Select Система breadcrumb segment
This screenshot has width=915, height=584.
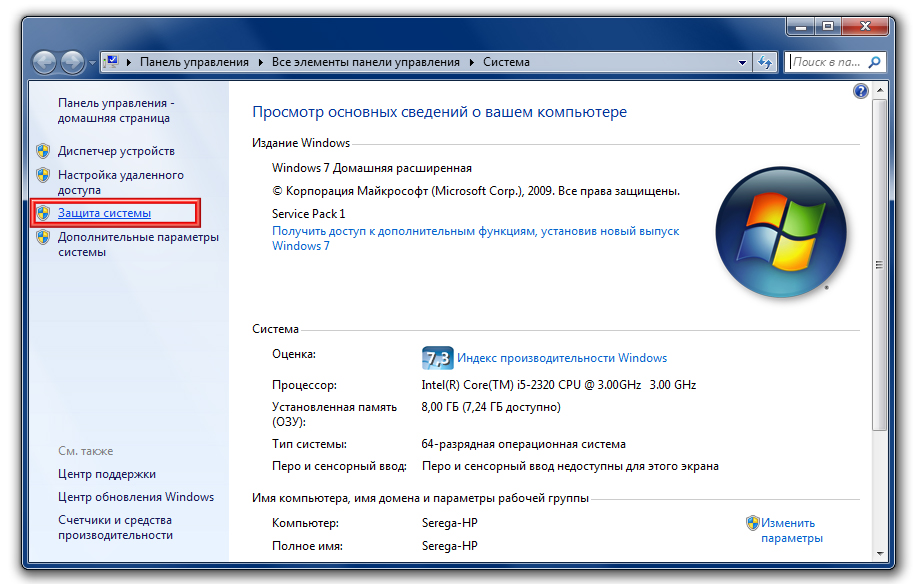507,62
